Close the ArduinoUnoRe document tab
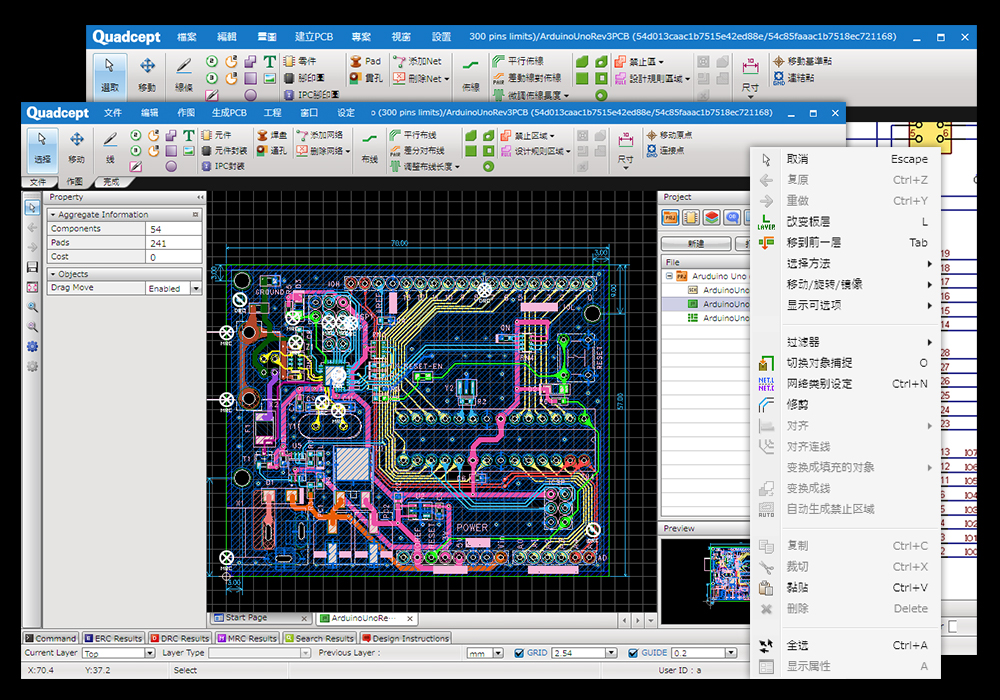The height and width of the screenshot is (700, 1000). click(409, 618)
